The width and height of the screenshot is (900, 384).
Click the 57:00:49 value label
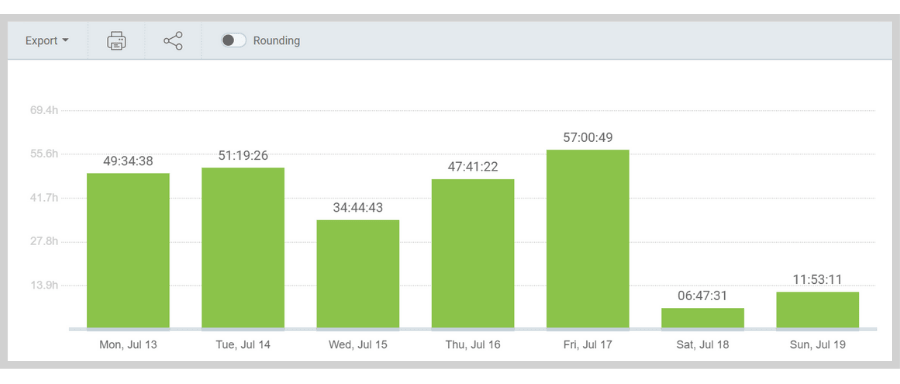pyautogui.click(x=588, y=138)
